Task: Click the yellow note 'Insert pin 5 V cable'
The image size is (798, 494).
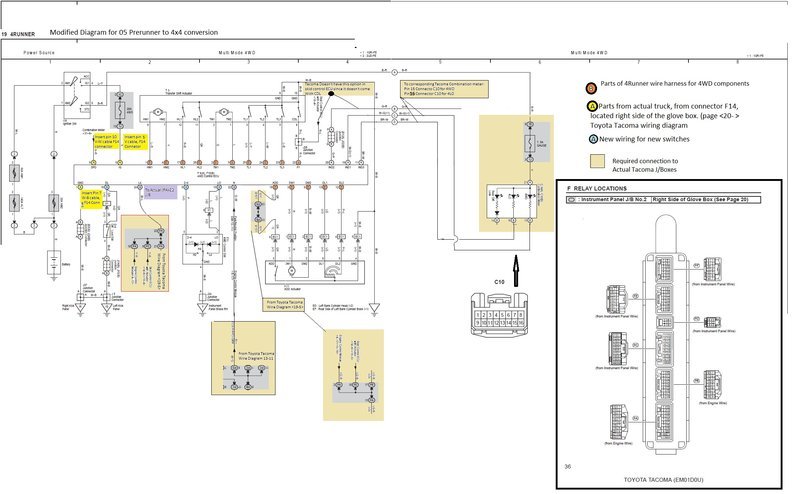Action: (x=135, y=142)
